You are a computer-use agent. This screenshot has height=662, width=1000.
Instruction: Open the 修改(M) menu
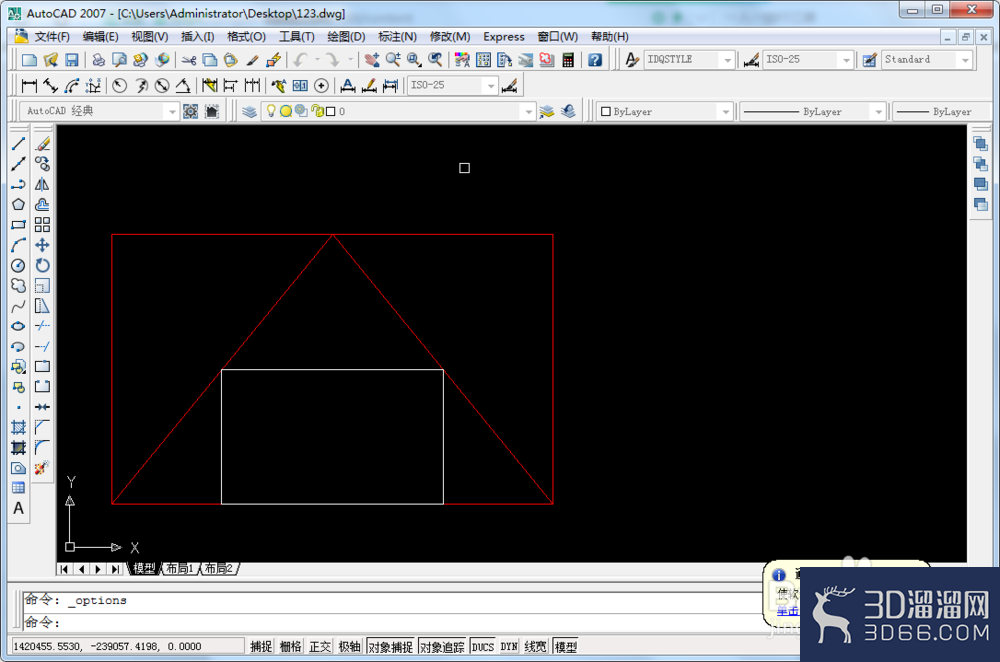(x=450, y=37)
